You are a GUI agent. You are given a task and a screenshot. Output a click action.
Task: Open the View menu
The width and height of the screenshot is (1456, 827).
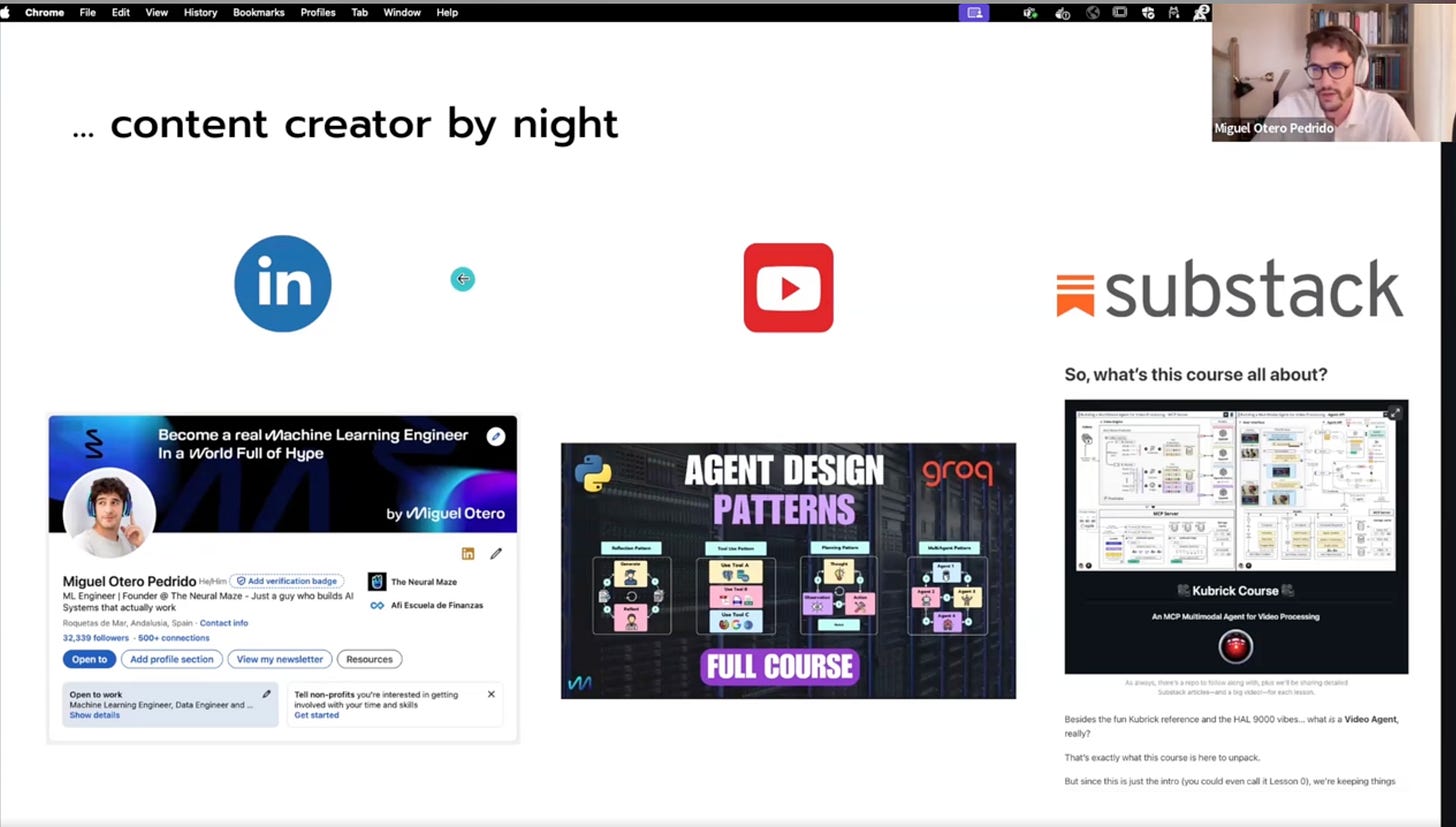[x=157, y=12]
